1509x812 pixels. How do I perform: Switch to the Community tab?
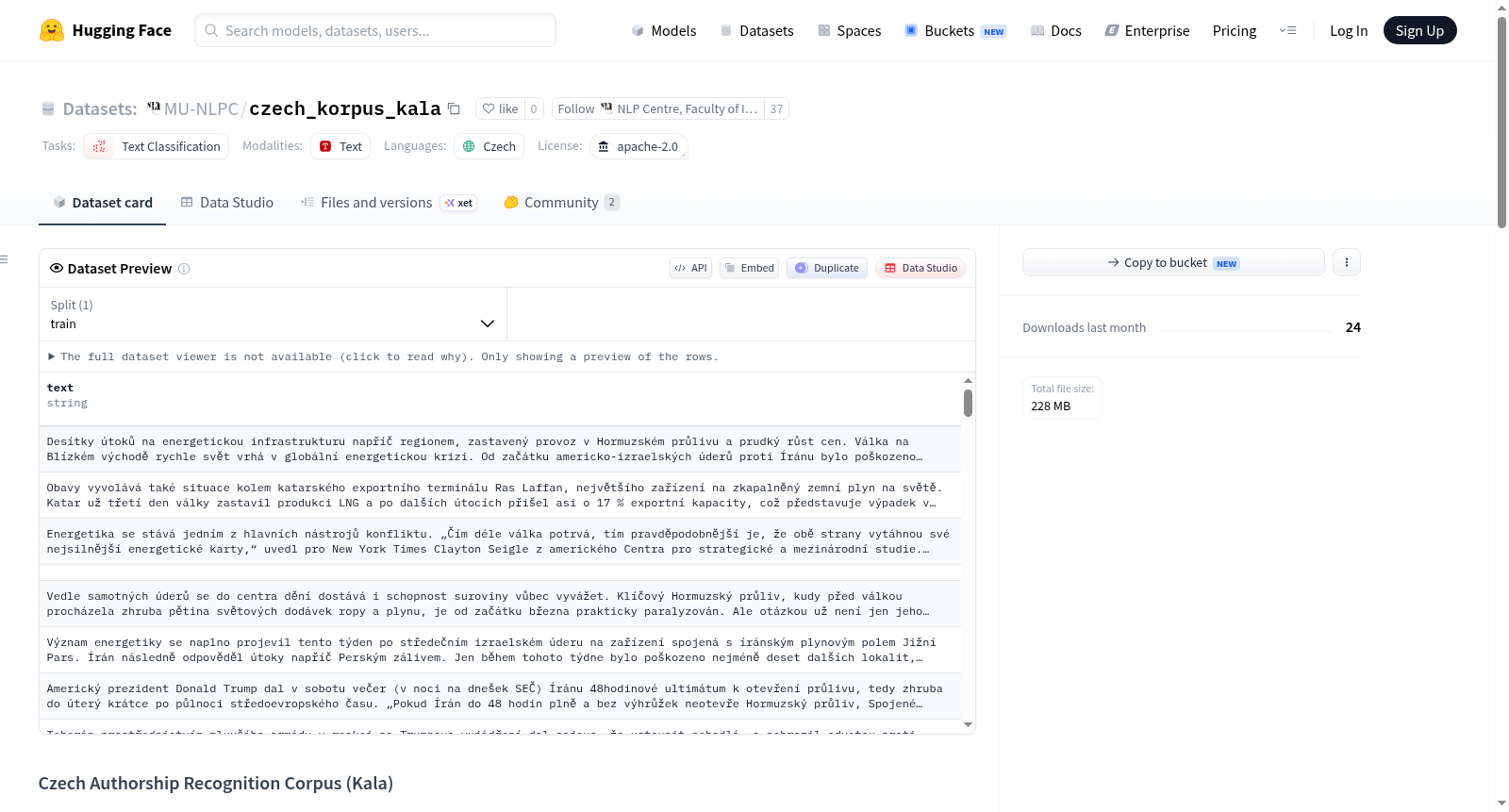click(561, 202)
